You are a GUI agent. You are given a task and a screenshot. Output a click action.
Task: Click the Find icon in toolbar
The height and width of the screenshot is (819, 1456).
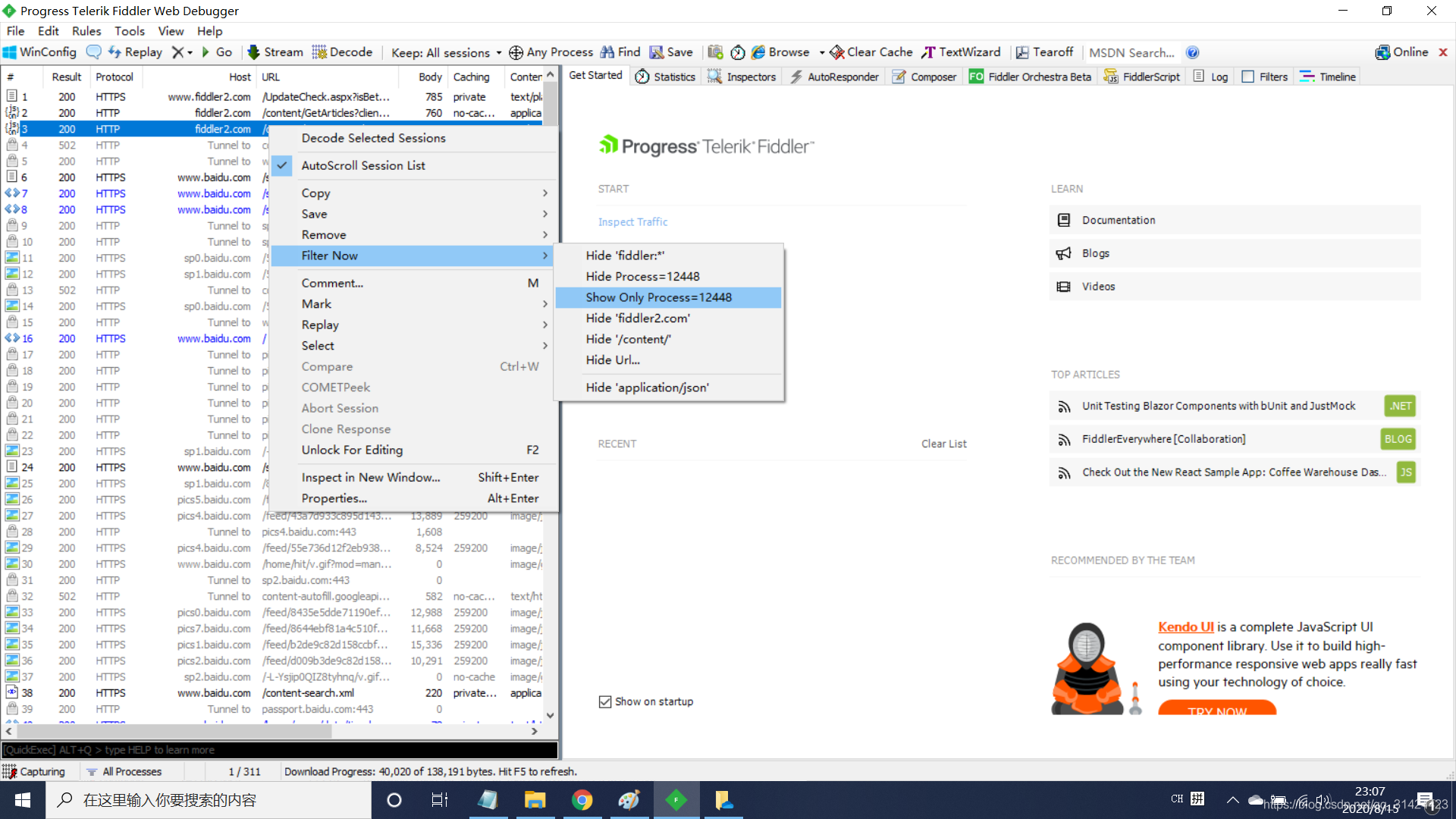(610, 52)
